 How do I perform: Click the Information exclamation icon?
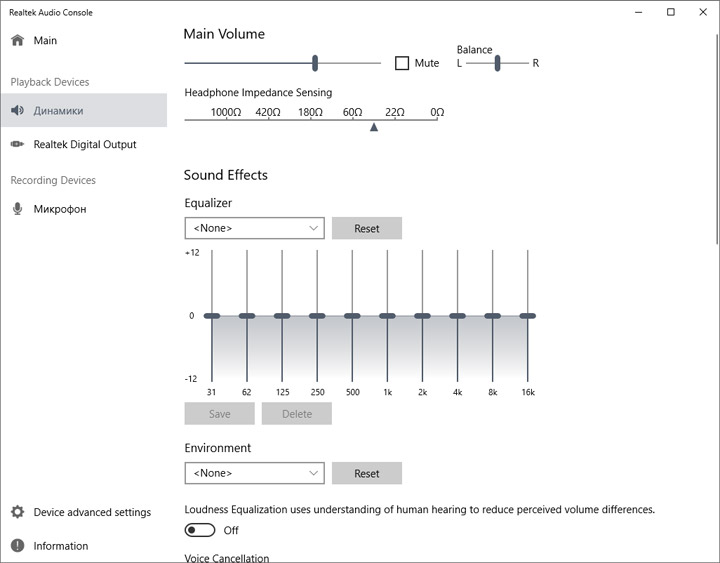17,546
